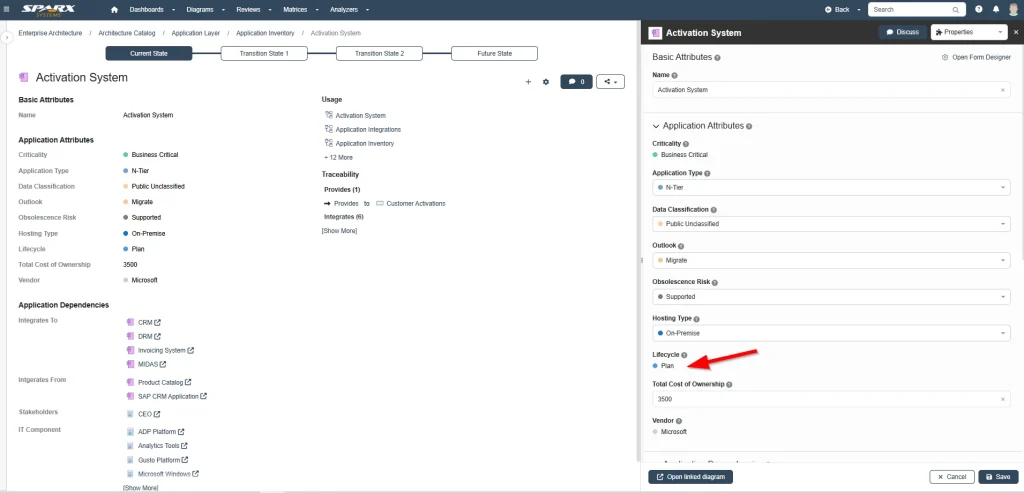Image resolution: width=1024 pixels, height=493 pixels.
Task: Click into the top Search field
Action: pos(911,10)
